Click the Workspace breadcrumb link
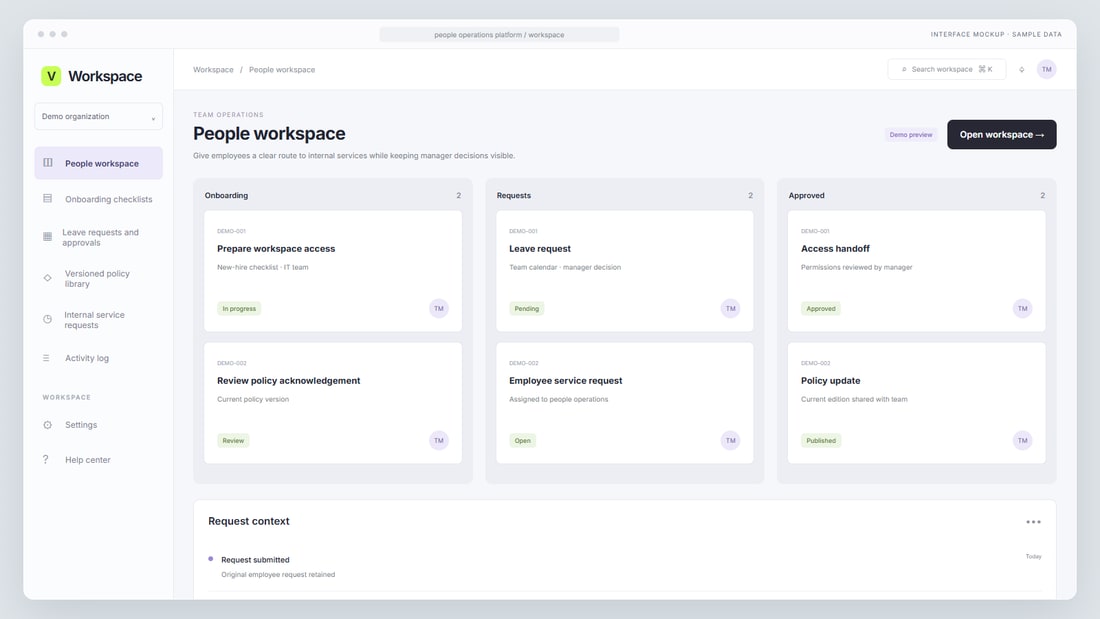Image resolution: width=1100 pixels, height=619 pixels. 213,69
